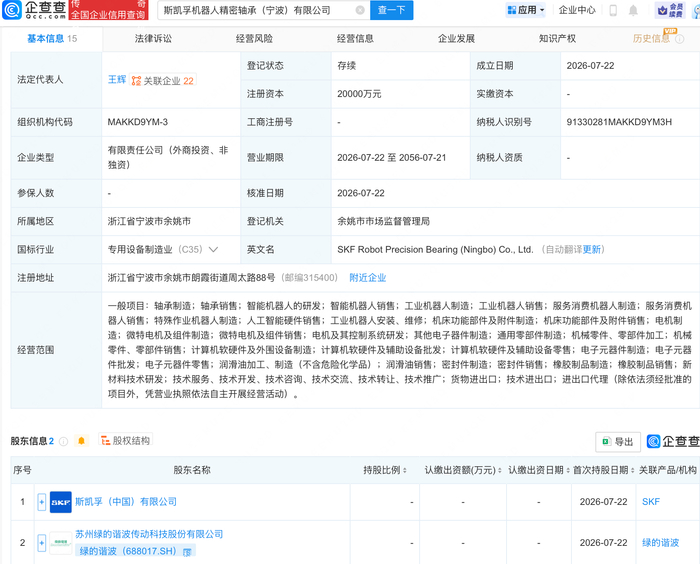Viewport: 700px width, 564px height.
Task: Open notifications bell in top header
Action: click(633, 10)
